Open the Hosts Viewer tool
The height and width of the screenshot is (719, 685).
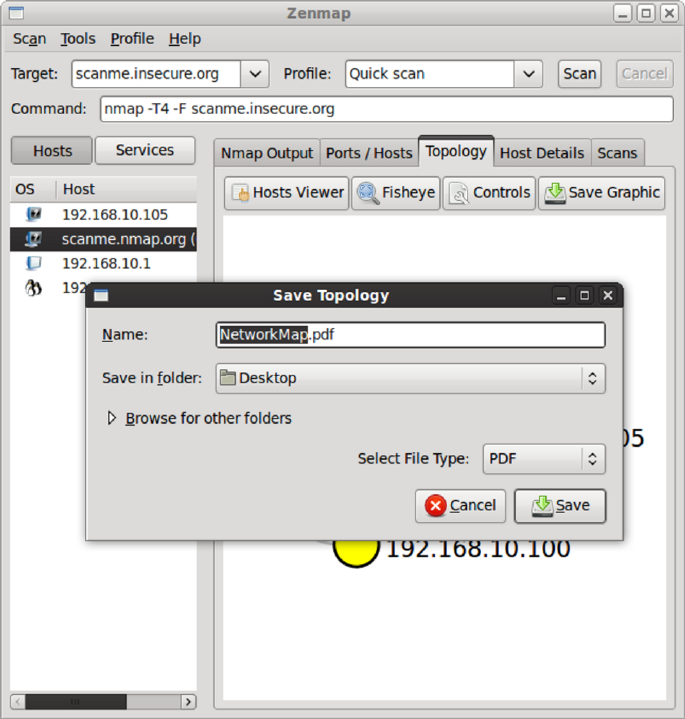287,193
